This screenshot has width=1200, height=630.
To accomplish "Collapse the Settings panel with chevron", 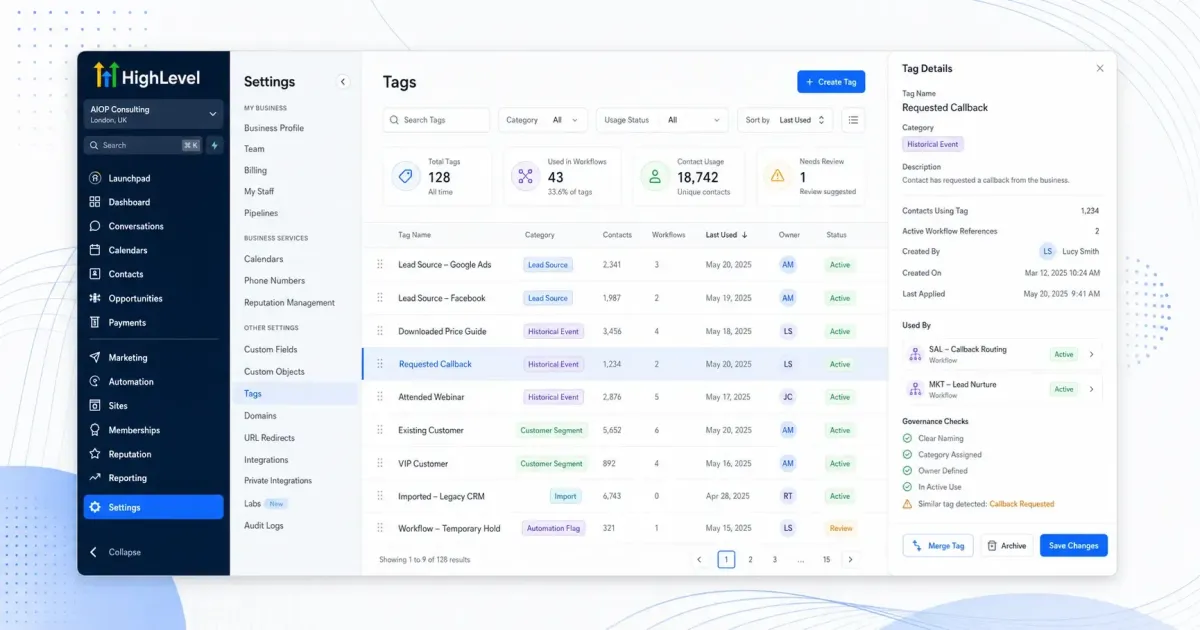I will click(343, 82).
